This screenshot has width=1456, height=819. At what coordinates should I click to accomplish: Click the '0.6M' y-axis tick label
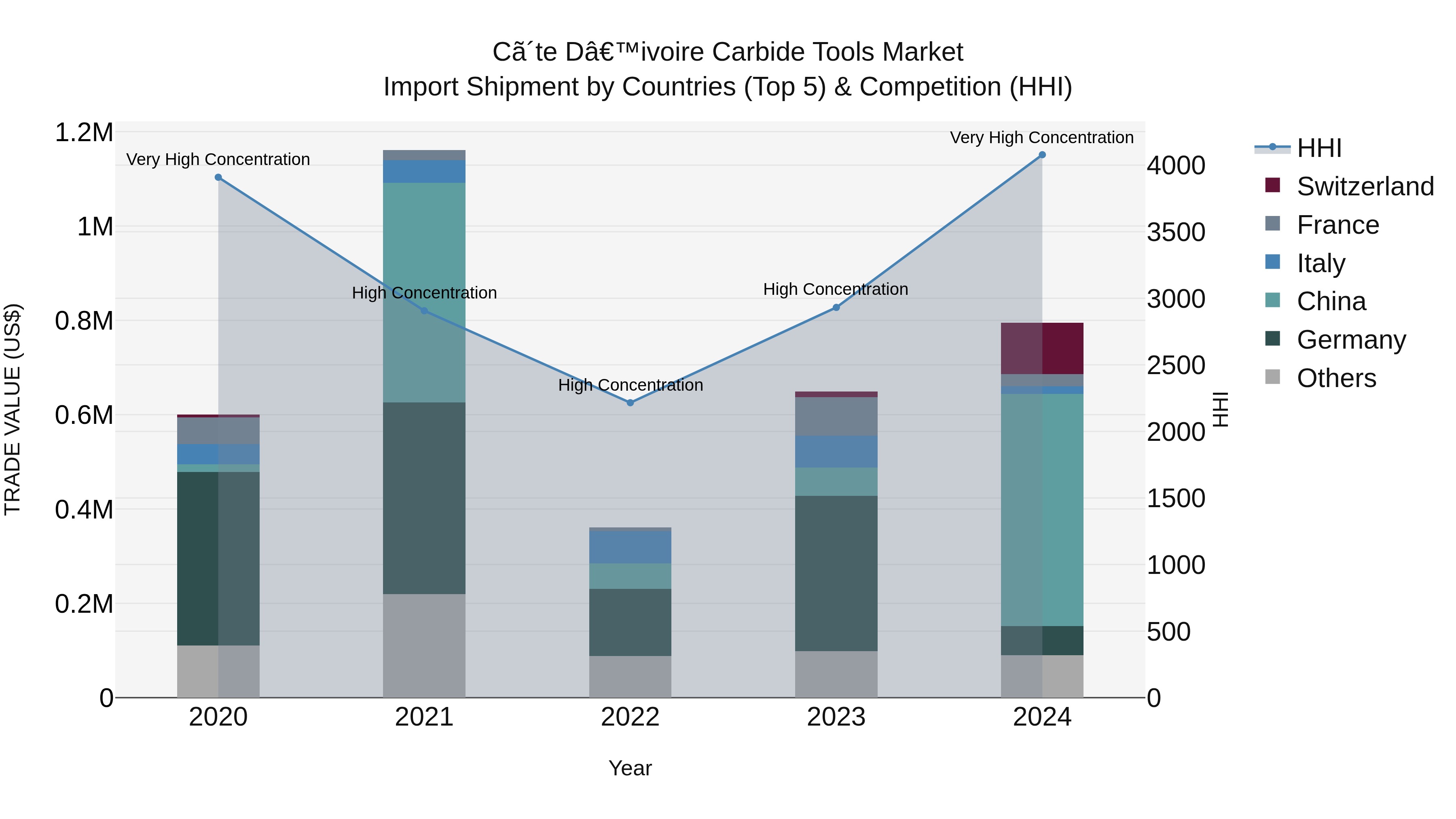pyautogui.click(x=84, y=415)
